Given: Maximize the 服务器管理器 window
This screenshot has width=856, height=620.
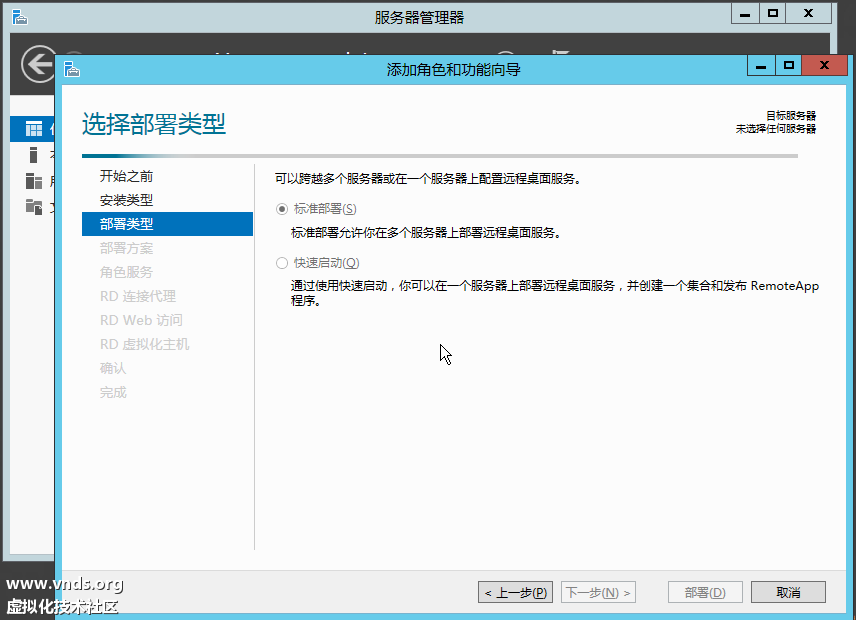Looking at the screenshot, I should [x=772, y=14].
